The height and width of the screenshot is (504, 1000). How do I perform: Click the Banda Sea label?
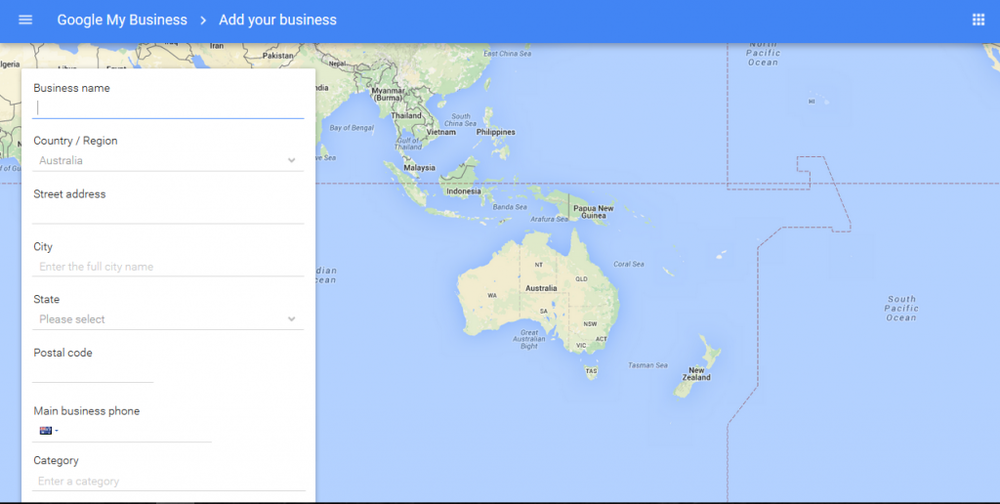click(510, 207)
